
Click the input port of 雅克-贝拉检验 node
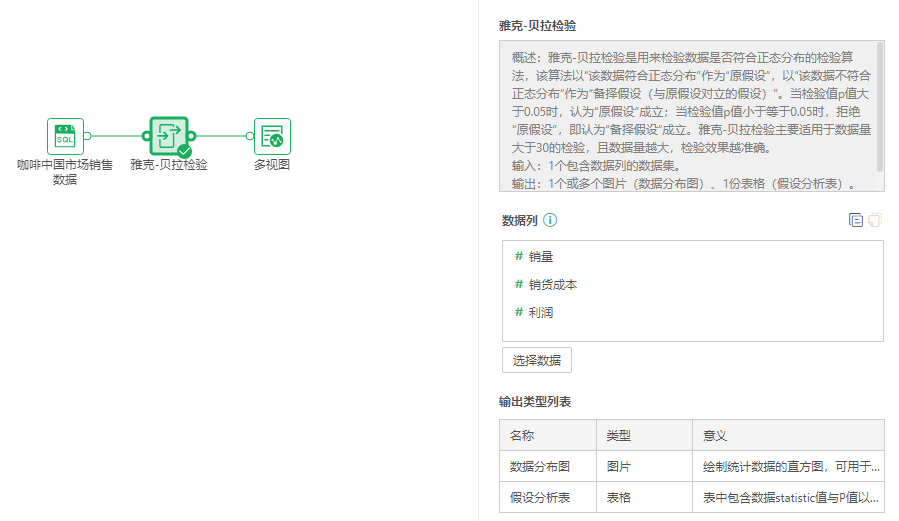pos(146,136)
